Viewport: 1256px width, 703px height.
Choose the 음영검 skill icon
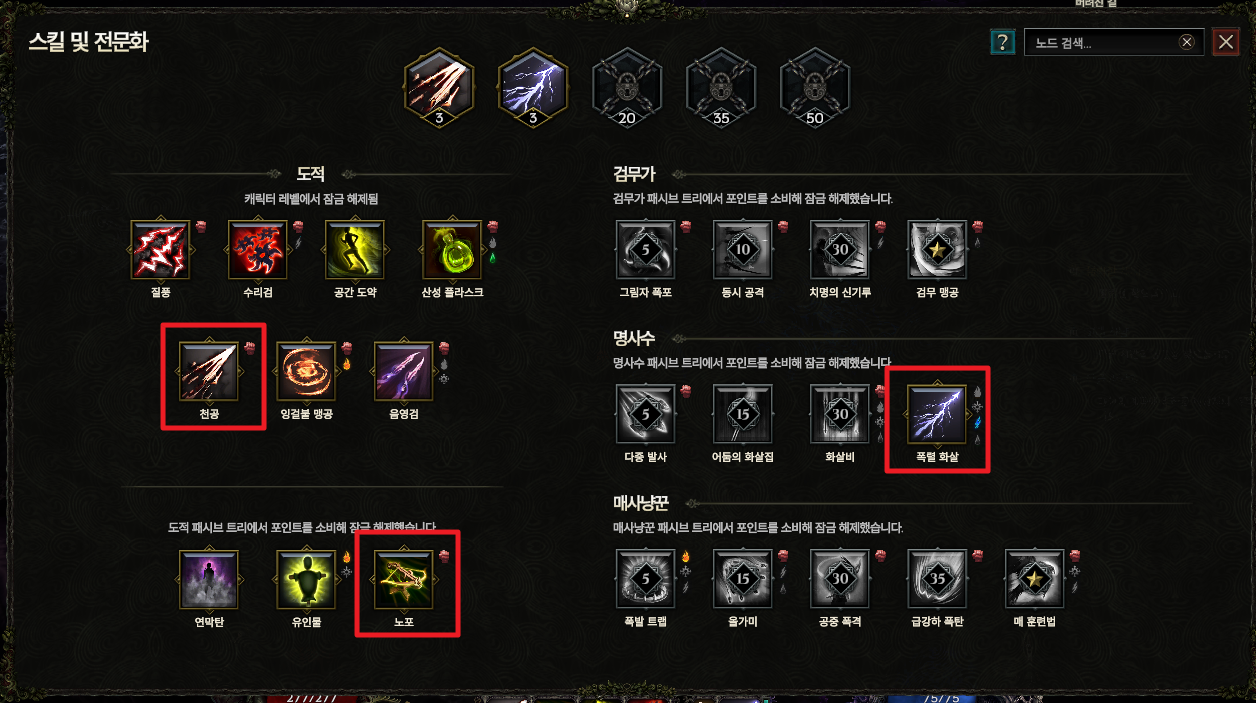pyautogui.click(x=404, y=371)
